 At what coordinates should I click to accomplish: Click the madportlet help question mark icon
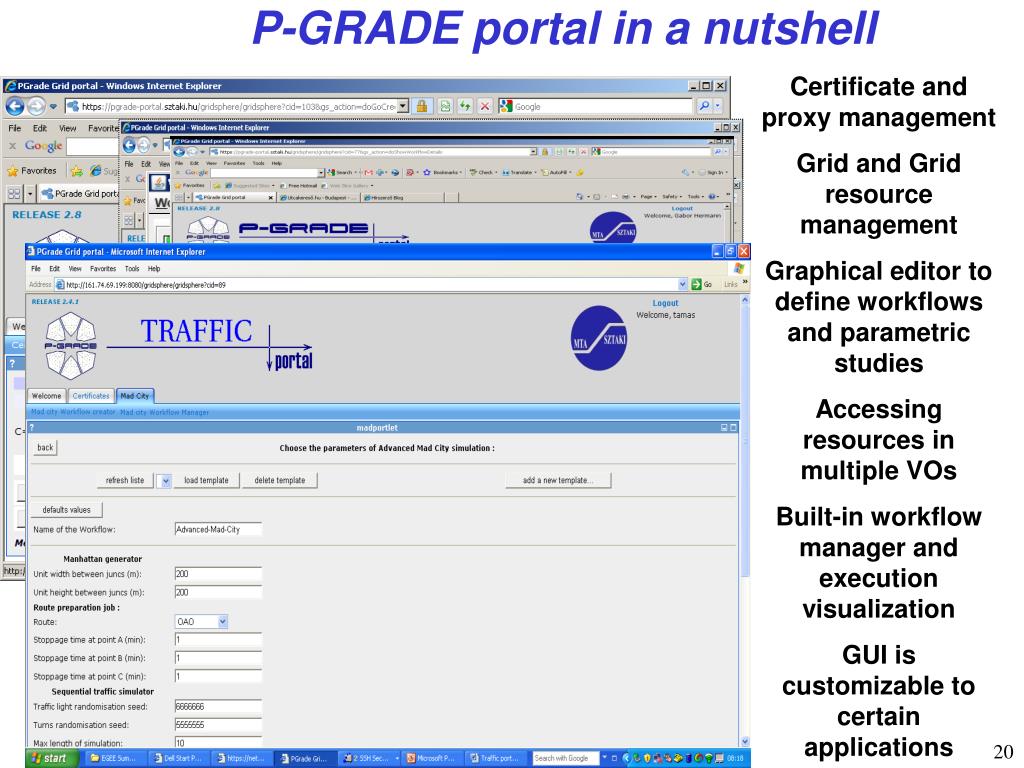31,428
